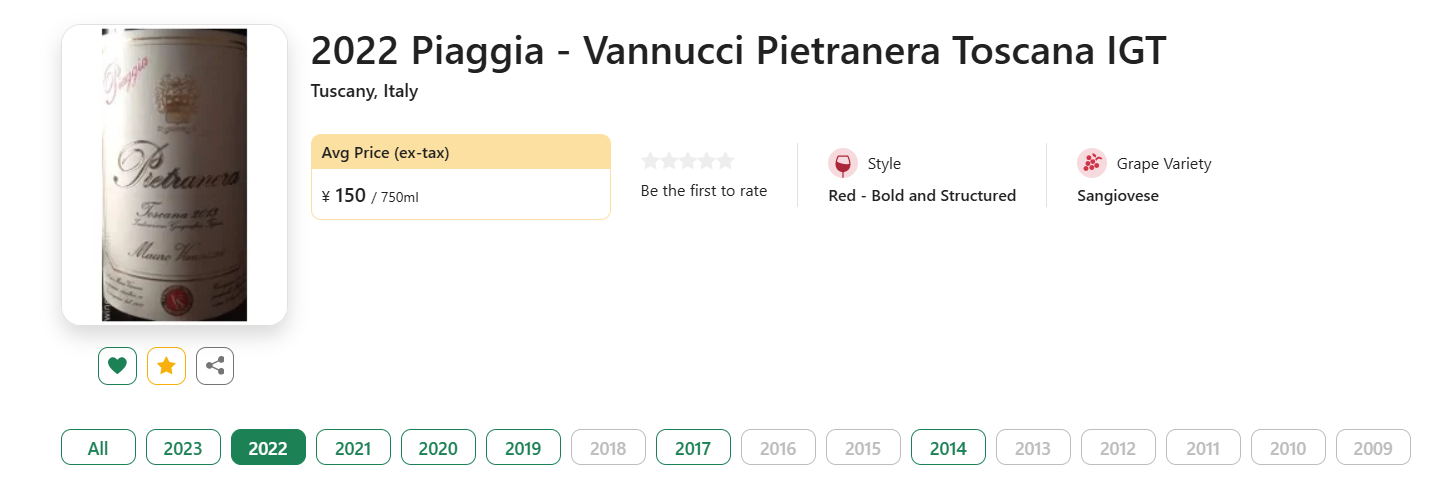
Task: Go to the 2014 vintage tab
Action: pos(948,448)
